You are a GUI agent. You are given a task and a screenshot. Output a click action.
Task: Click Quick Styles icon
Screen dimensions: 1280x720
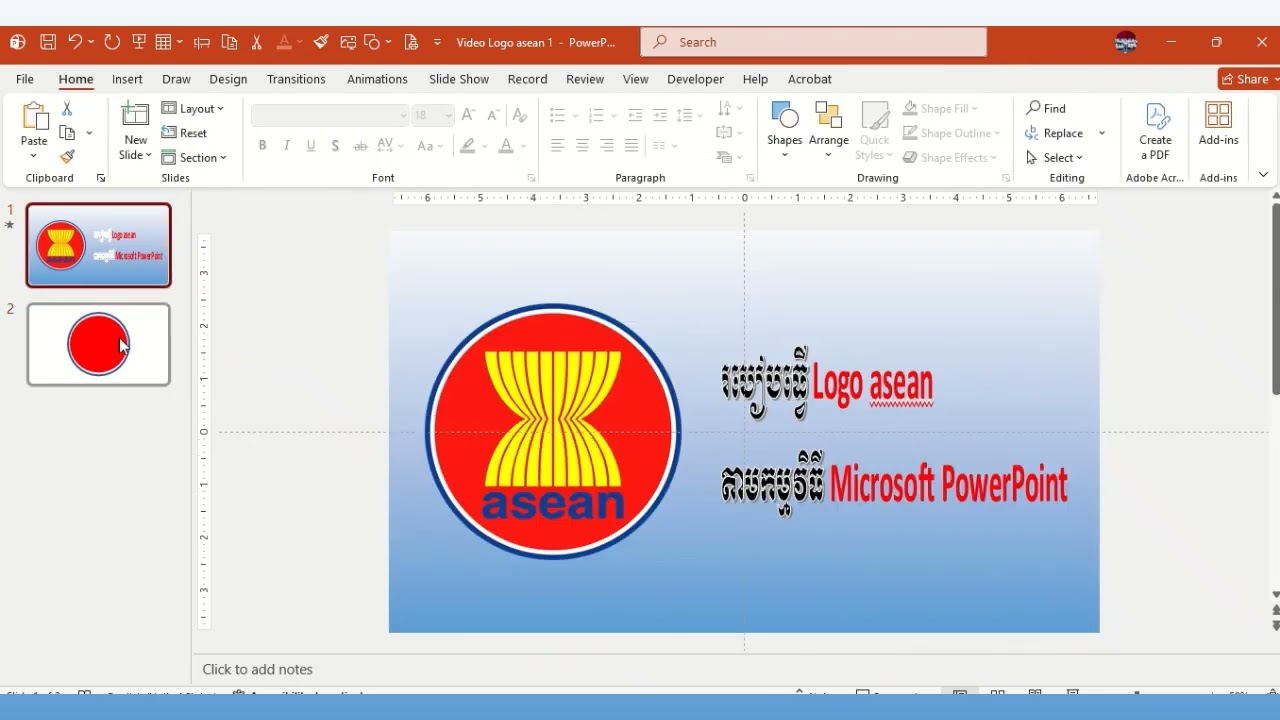(x=875, y=130)
